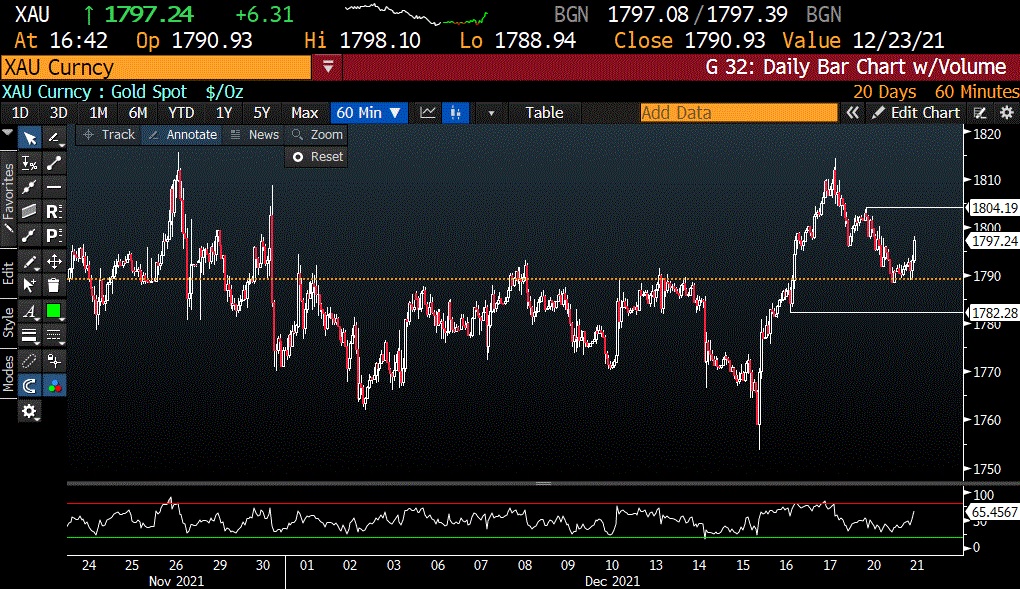The image size is (1020, 589).
Task: Select the arrow pointer tool
Action: (30, 138)
